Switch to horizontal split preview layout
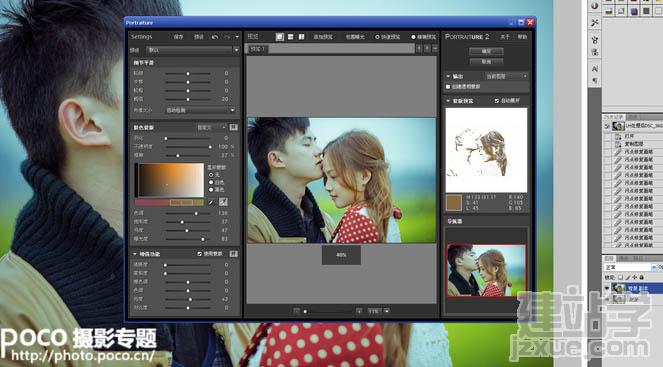 290,37
